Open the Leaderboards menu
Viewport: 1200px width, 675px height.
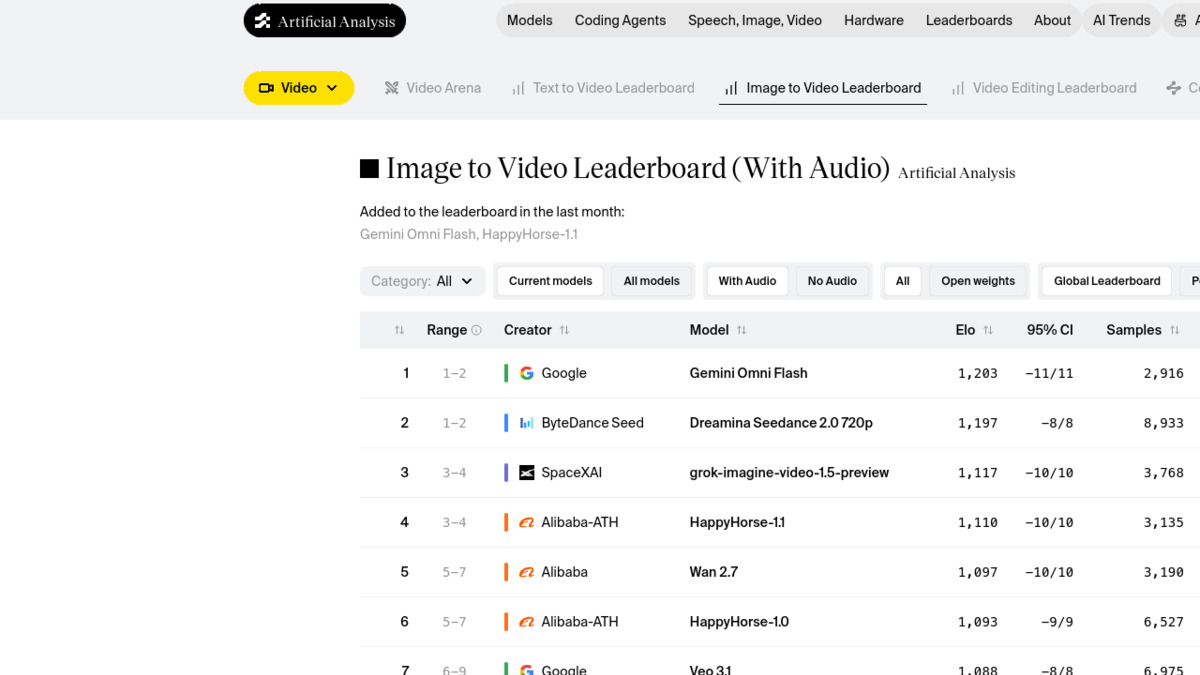[969, 20]
